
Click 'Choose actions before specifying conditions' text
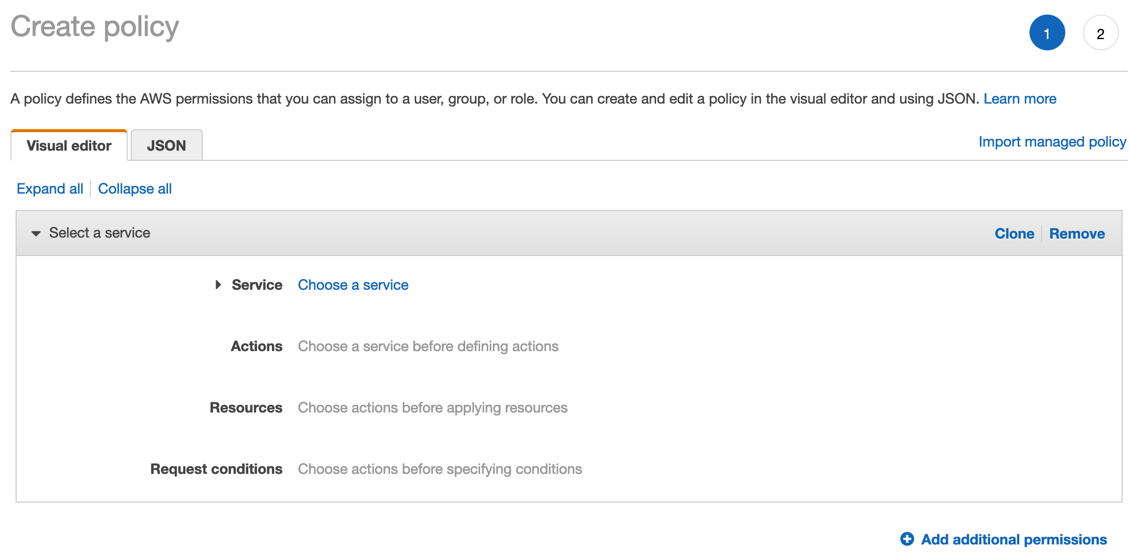(x=440, y=469)
